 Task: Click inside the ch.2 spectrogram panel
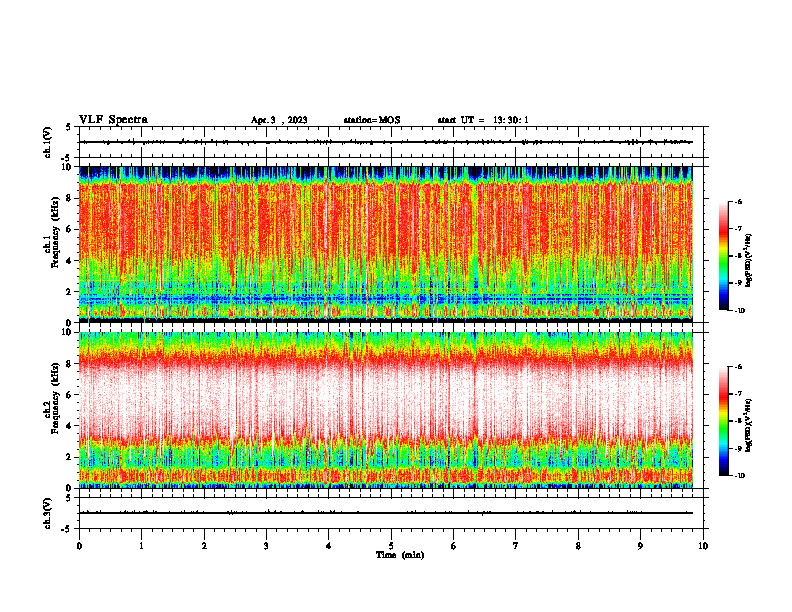click(386, 410)
